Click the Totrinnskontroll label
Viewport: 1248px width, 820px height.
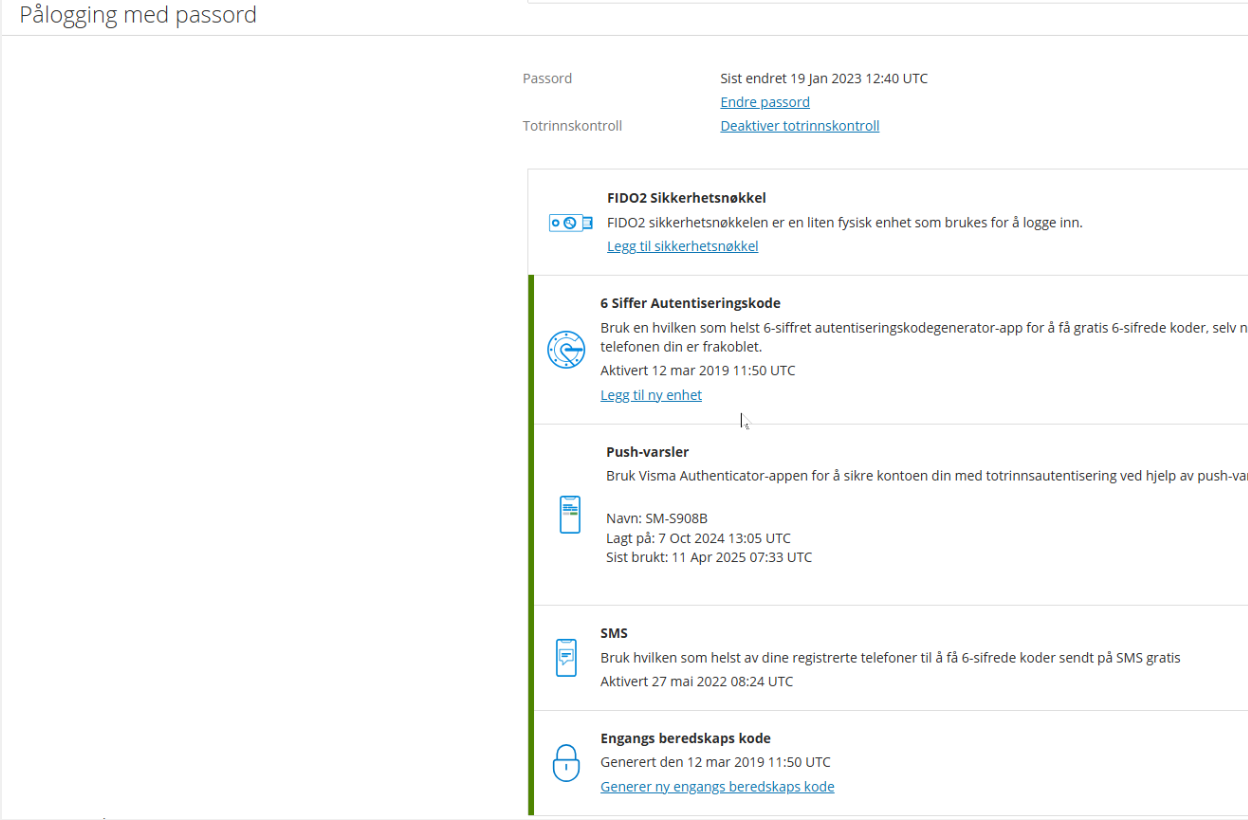tap(572, 126)
